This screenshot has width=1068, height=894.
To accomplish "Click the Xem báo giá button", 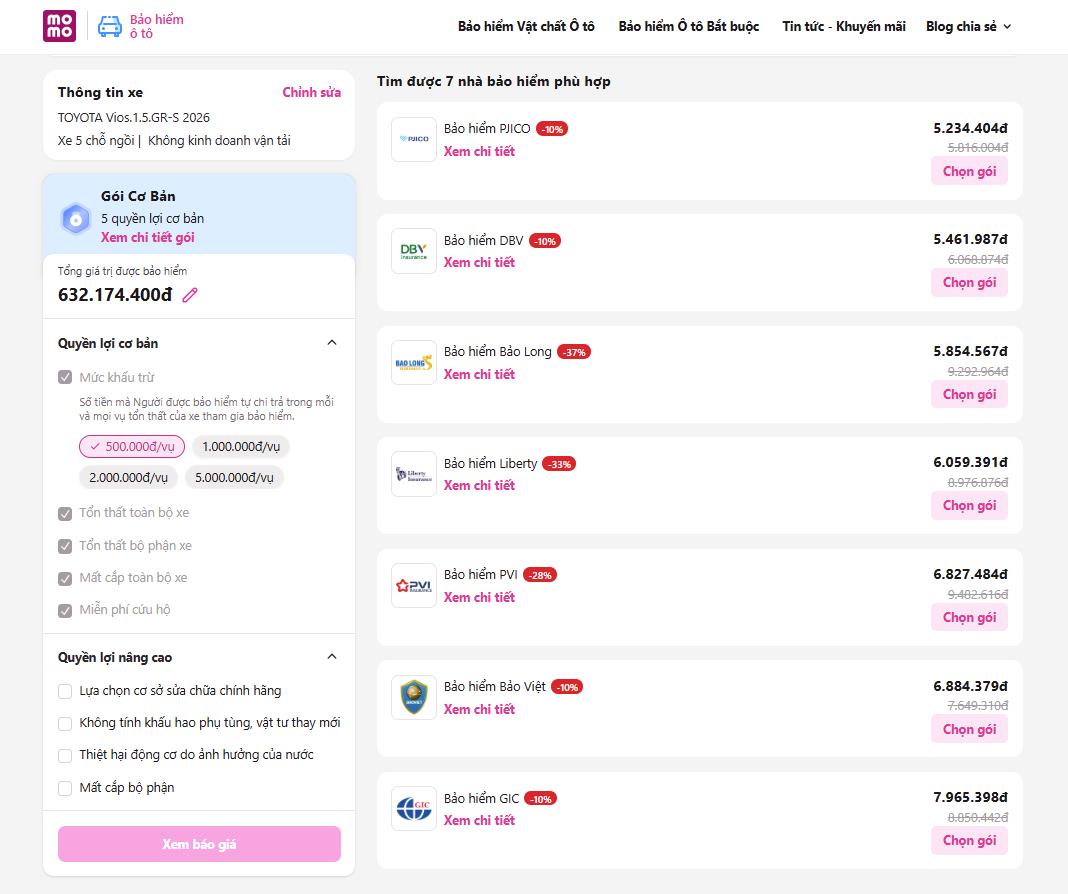I will (199, 844).
